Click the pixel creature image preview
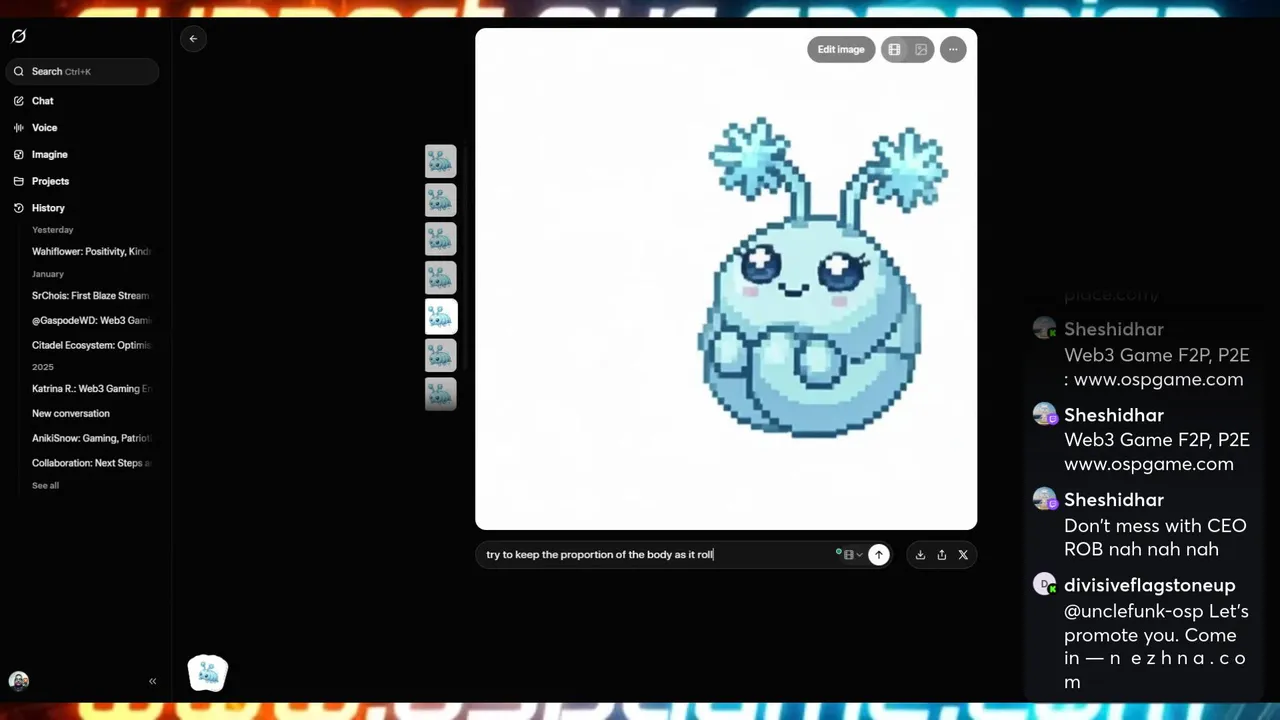1280x720 pixels. pos(726,279)
